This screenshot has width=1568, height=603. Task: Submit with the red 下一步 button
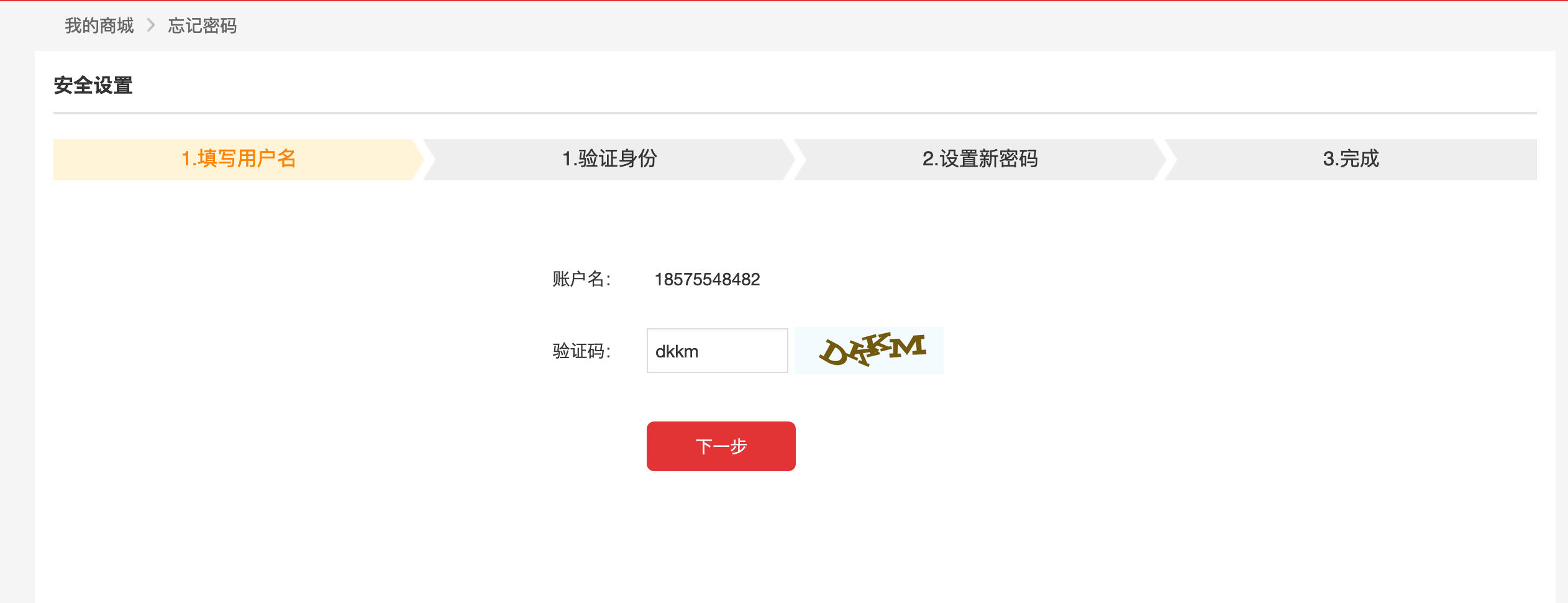click(x=721, y=446)
